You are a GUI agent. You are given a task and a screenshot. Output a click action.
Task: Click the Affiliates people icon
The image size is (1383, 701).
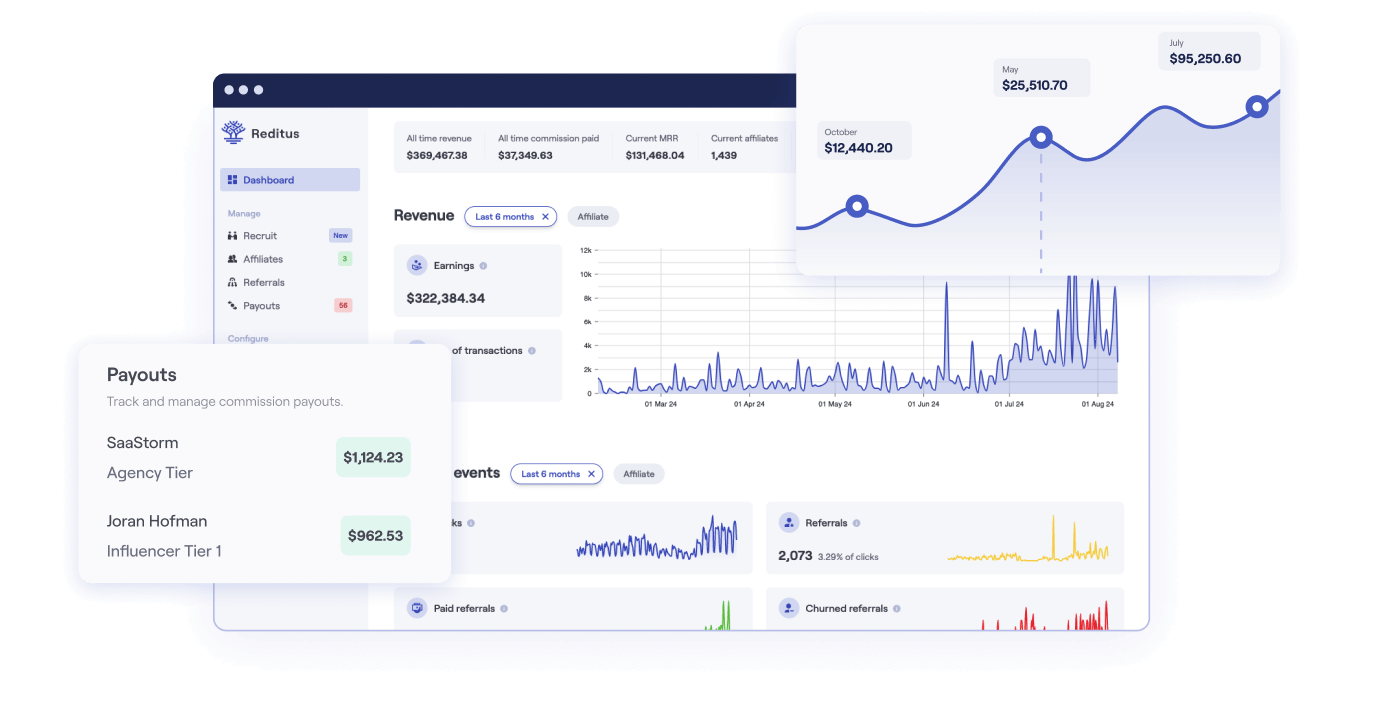(232, 259)
